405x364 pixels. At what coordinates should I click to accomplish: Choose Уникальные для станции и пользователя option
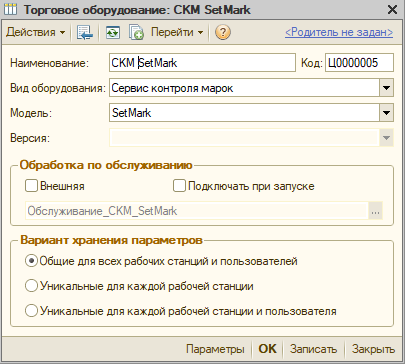point(31,311)
